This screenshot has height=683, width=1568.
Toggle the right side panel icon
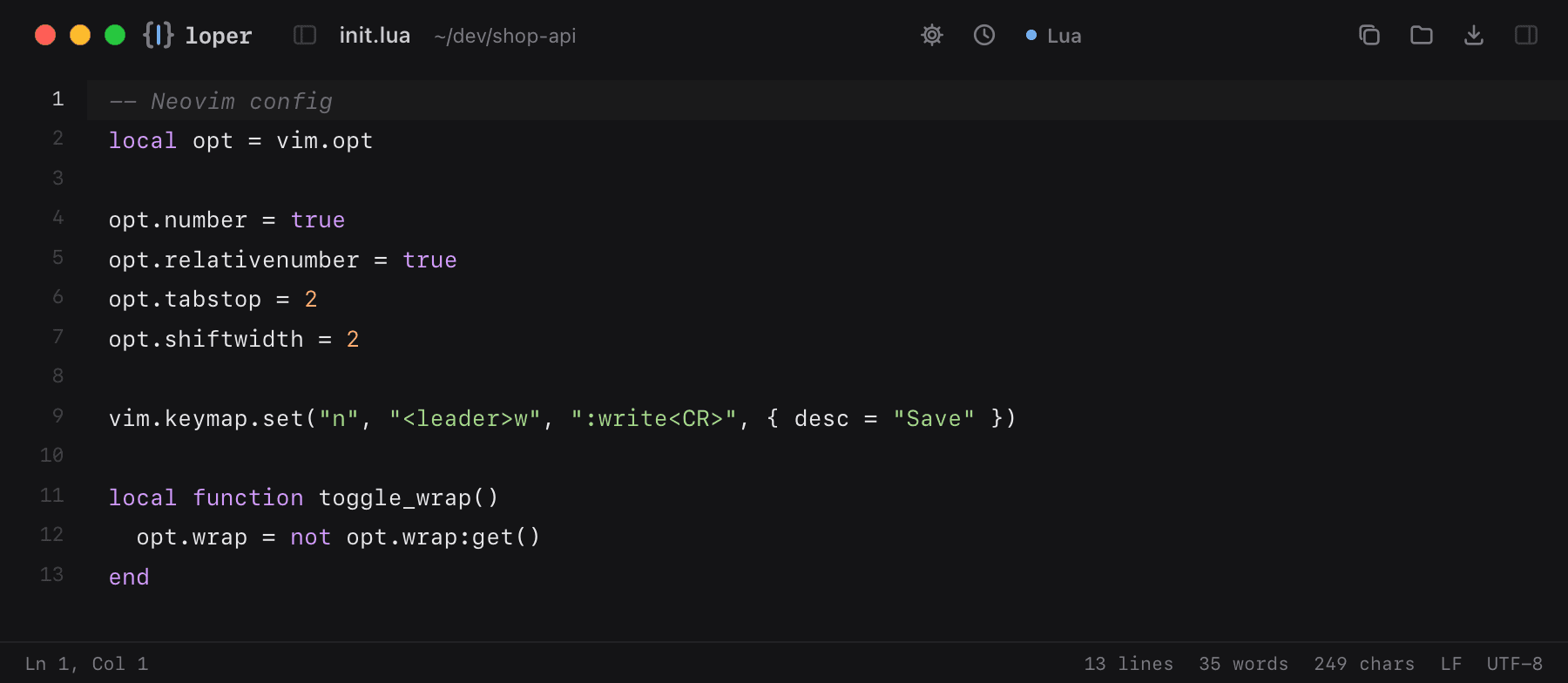click(1526, 35)
